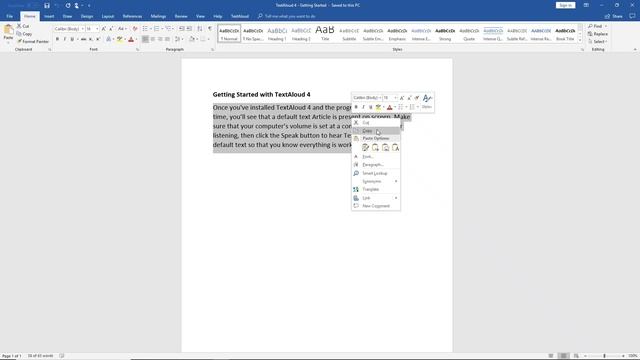
Task: Select Center alignment in the Paragraph group
Action: point(153,39)
